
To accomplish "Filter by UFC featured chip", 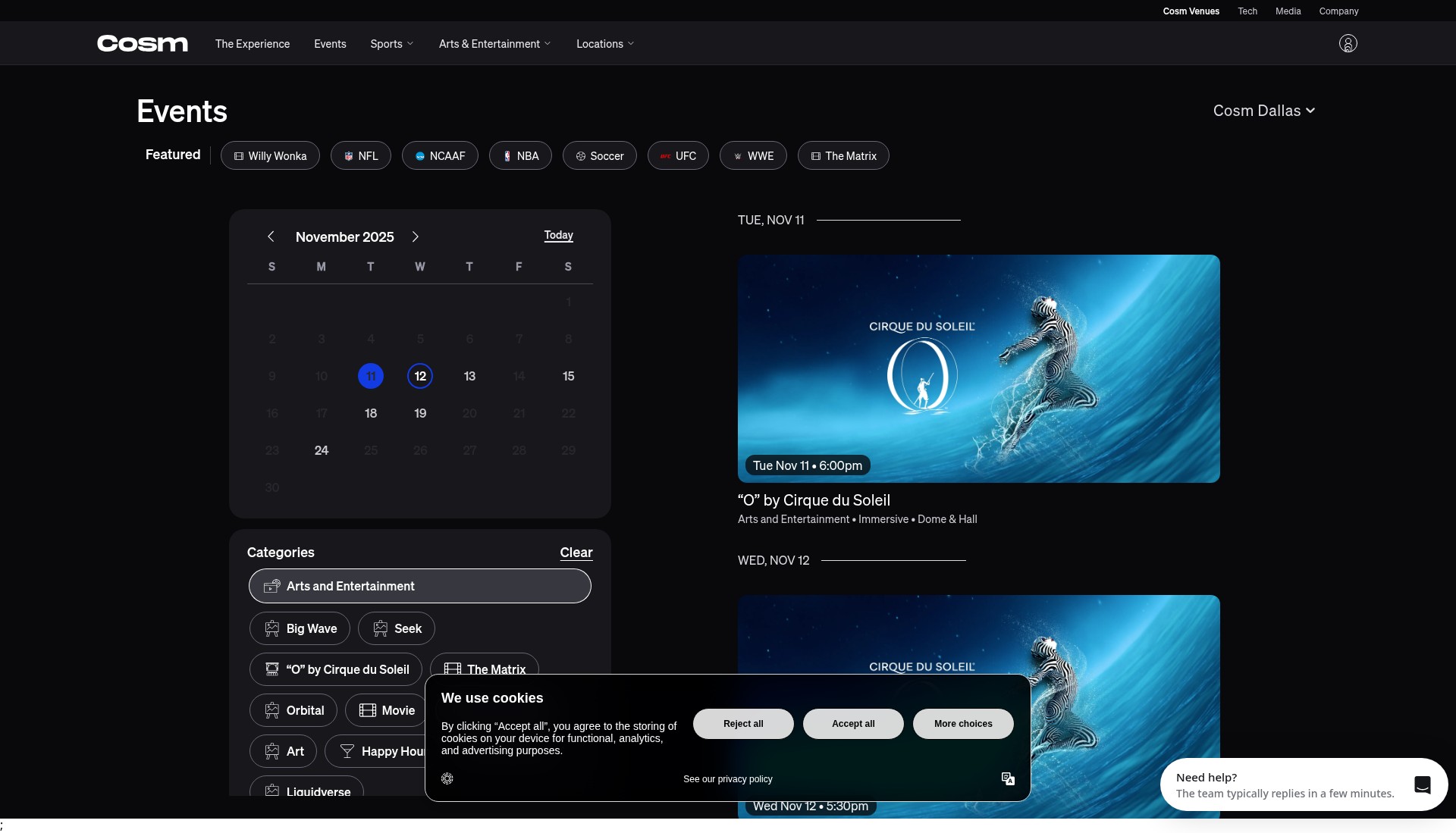I will click(x=678, y=155).
